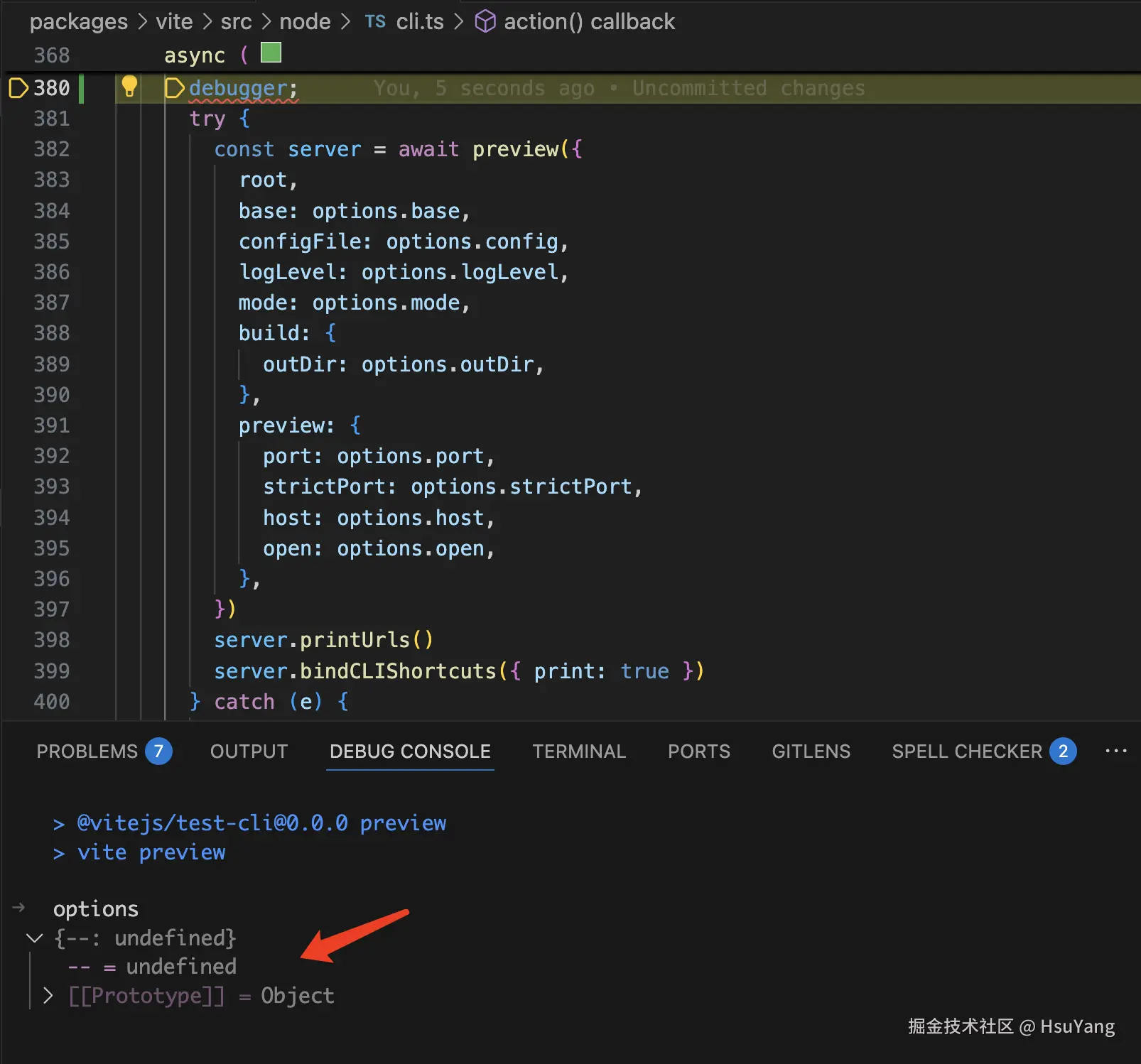1141x1064 pixels.
Task: Click options.outDir on line 389
Action: [x=448, y=364]
